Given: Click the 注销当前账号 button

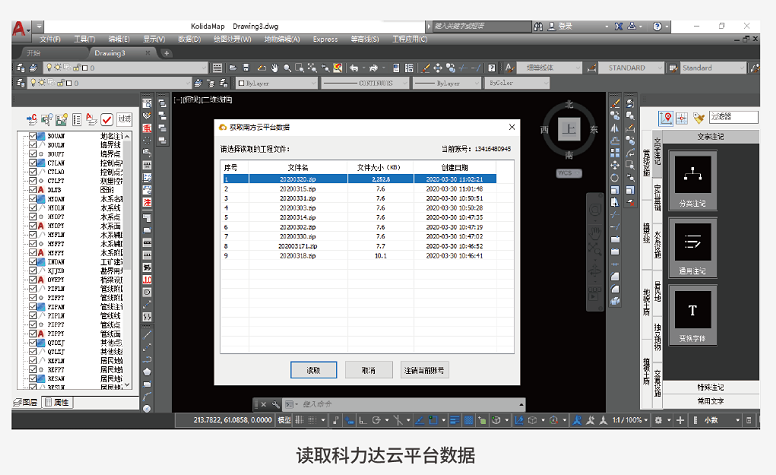Looking at the screenshot, I should 424,370.
